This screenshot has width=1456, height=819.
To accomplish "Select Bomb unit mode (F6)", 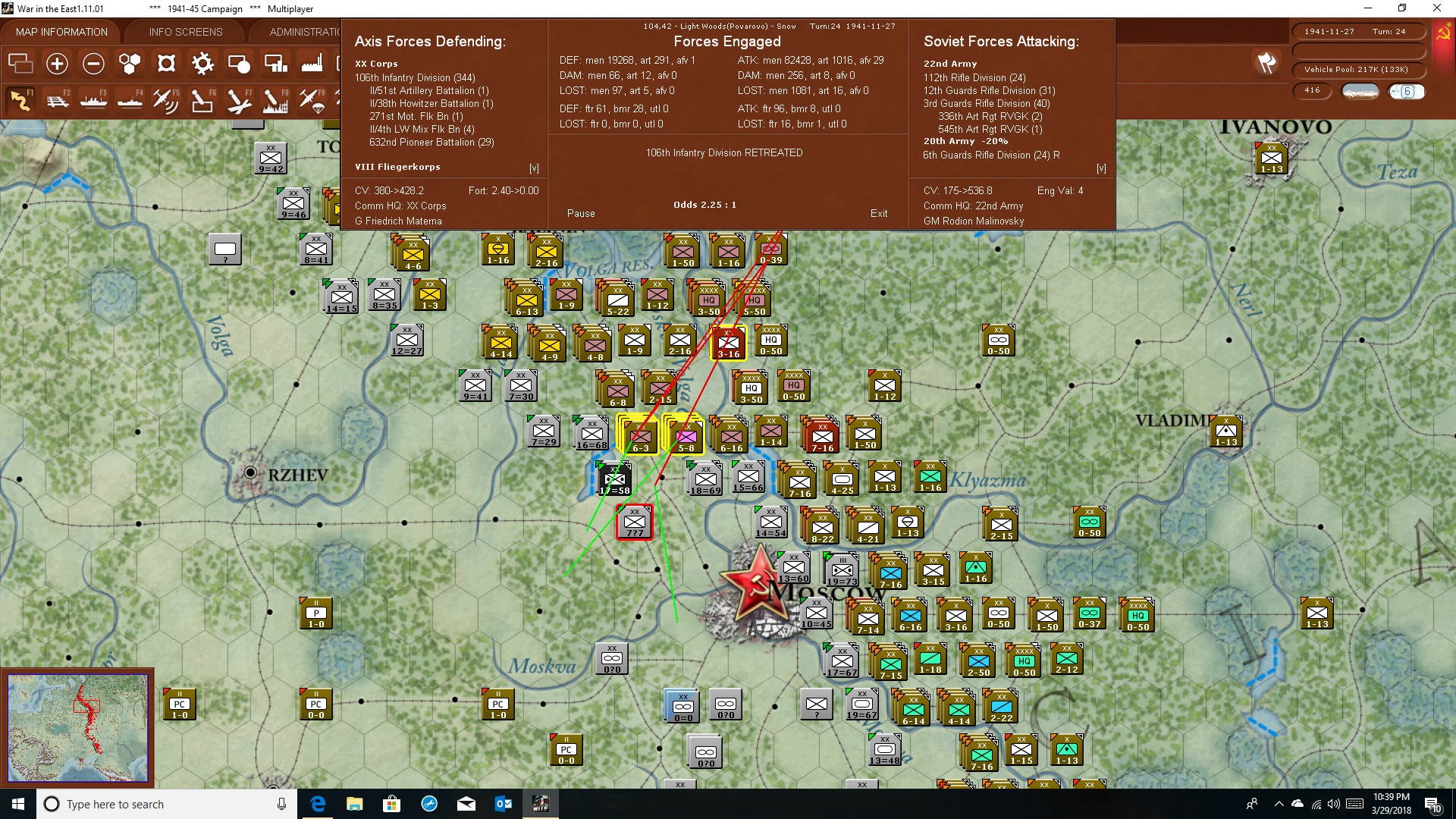I will [x=202, y=100].
